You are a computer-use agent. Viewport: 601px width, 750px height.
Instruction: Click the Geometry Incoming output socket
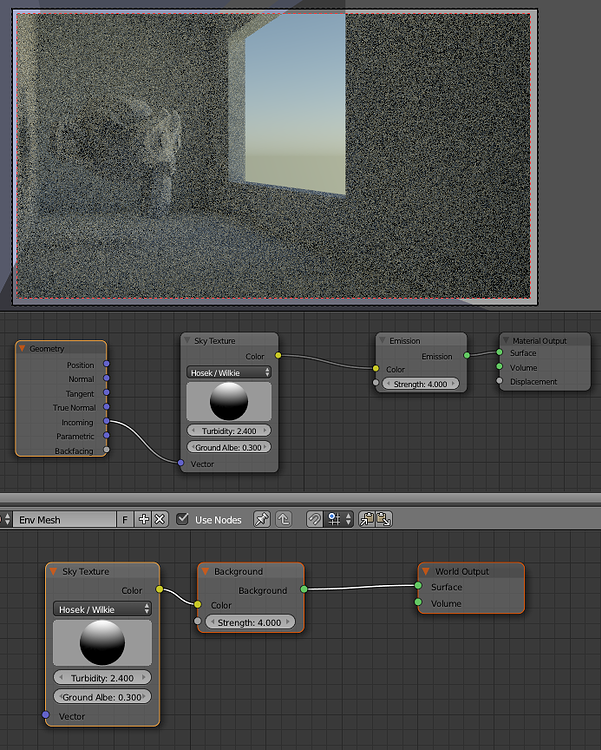point(106,421)
